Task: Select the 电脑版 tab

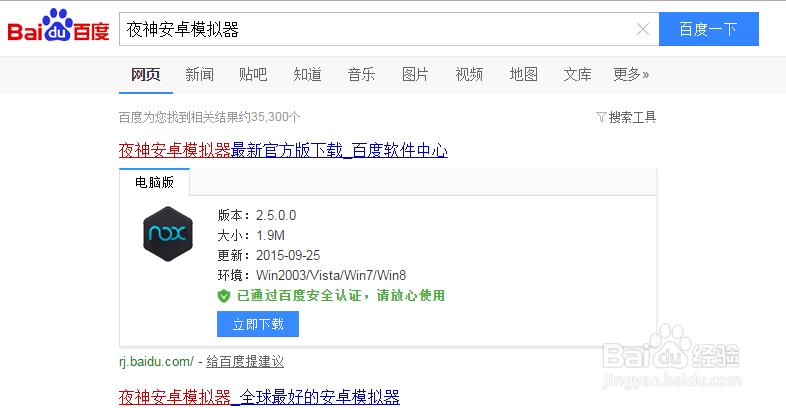Action: tap(154, 182)
